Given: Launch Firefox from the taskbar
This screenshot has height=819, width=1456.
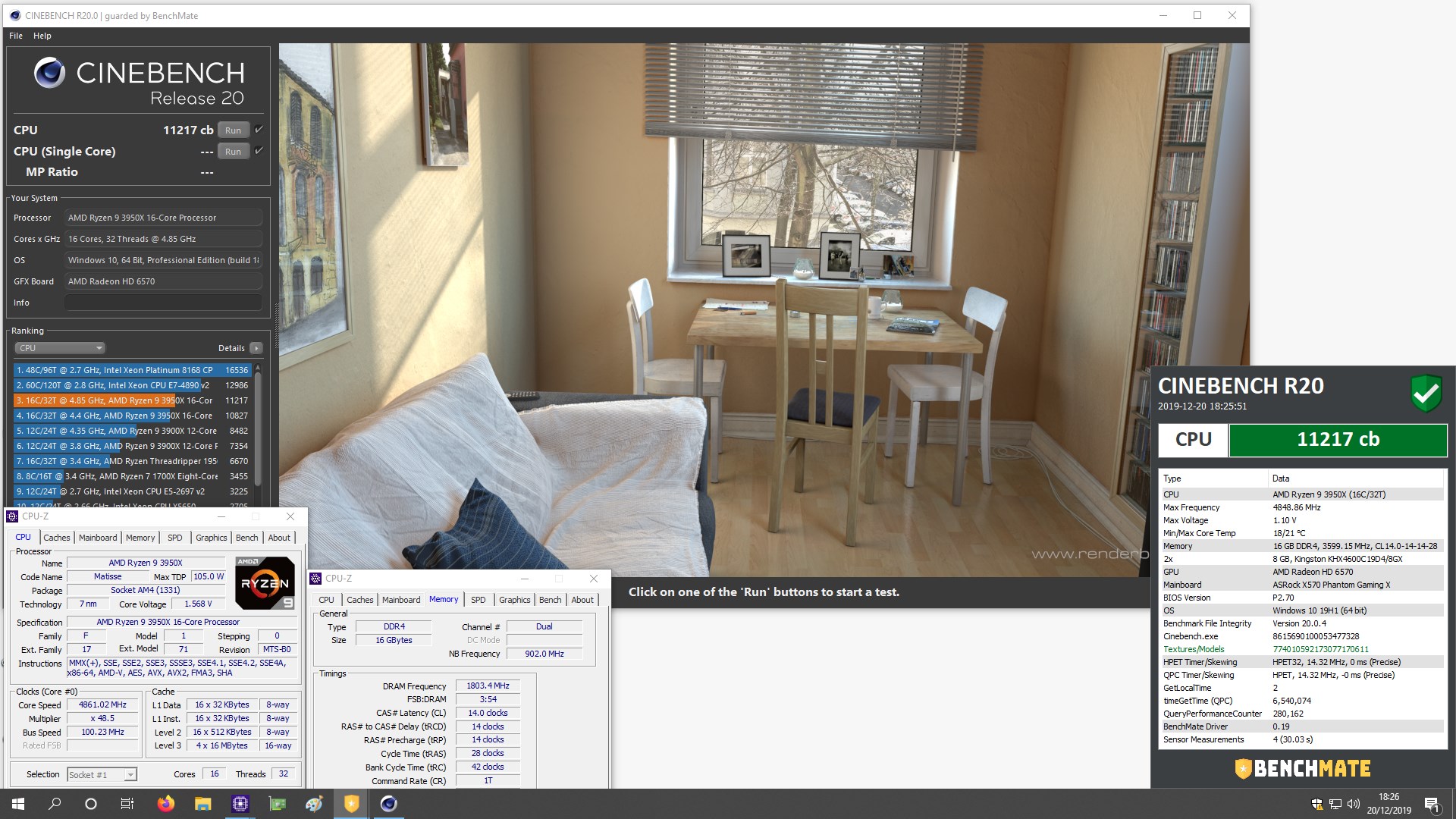Looking at the screenshot, I should [x=165, y=804].
